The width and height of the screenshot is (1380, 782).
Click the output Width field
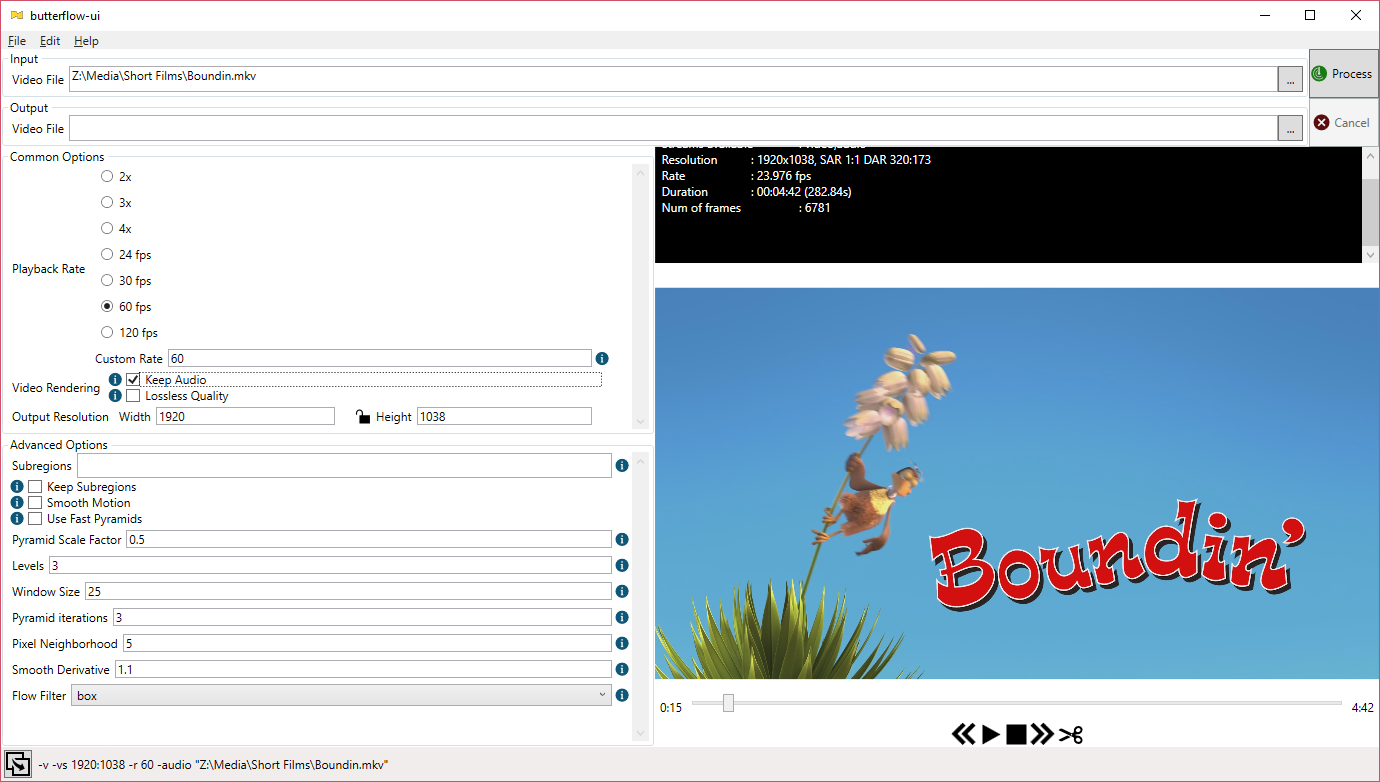(245, 416)
